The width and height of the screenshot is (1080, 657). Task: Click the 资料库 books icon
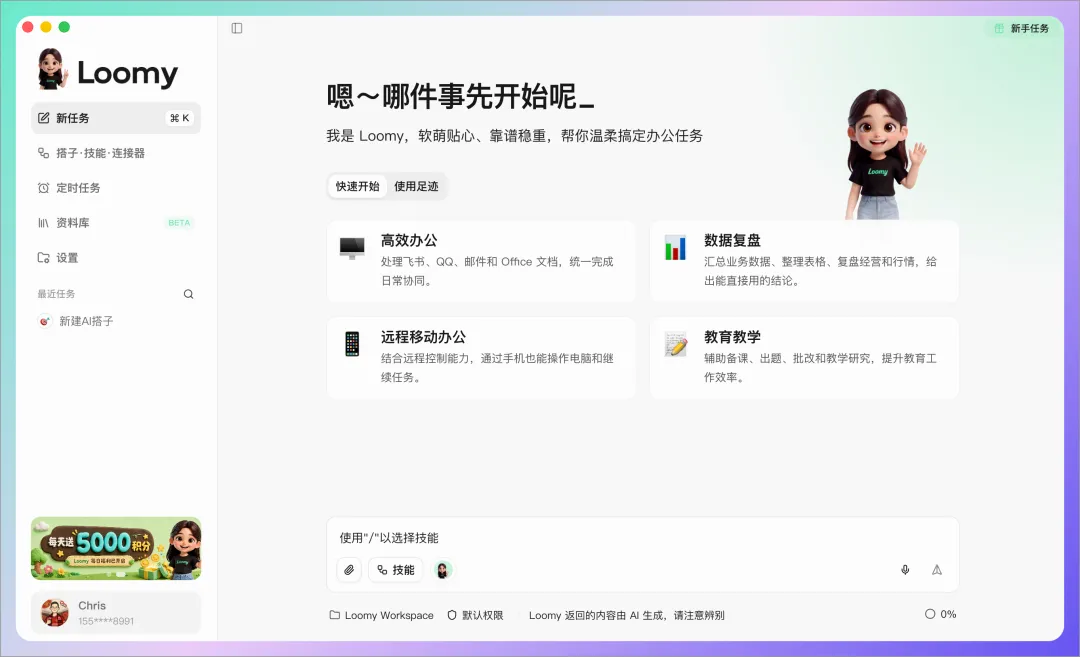[x=43, y=222]
